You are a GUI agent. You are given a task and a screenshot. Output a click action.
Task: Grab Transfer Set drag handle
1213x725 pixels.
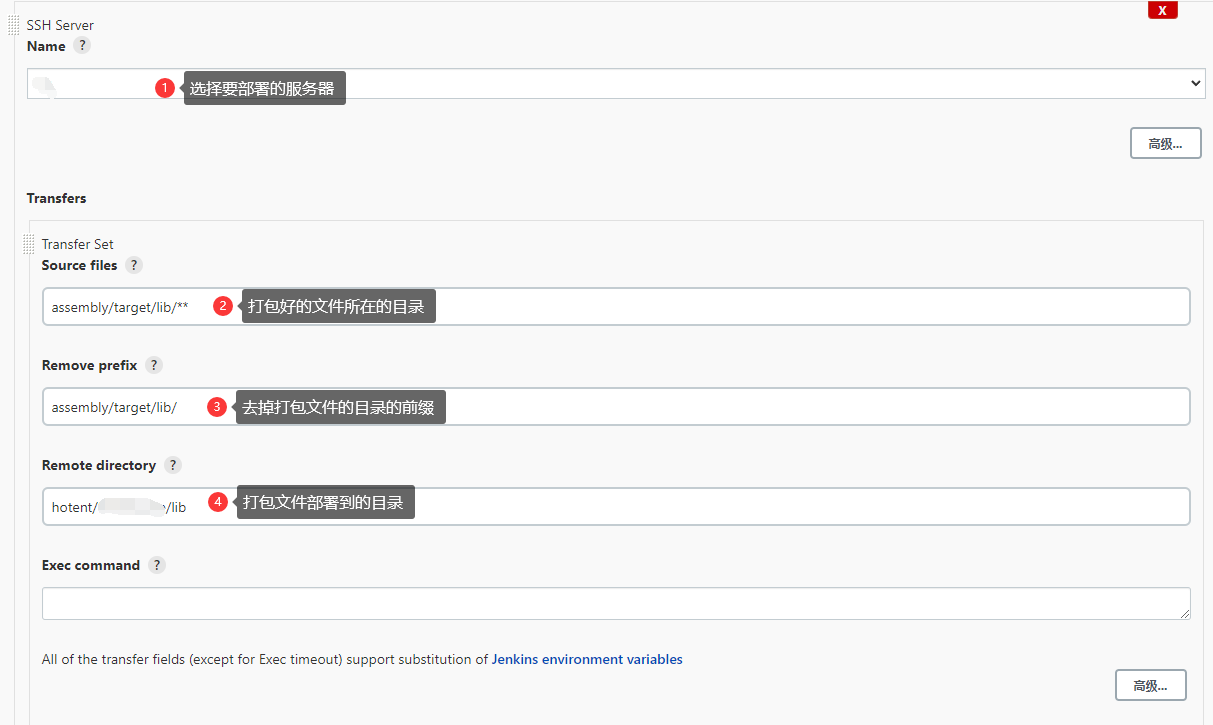click(28, 244)
